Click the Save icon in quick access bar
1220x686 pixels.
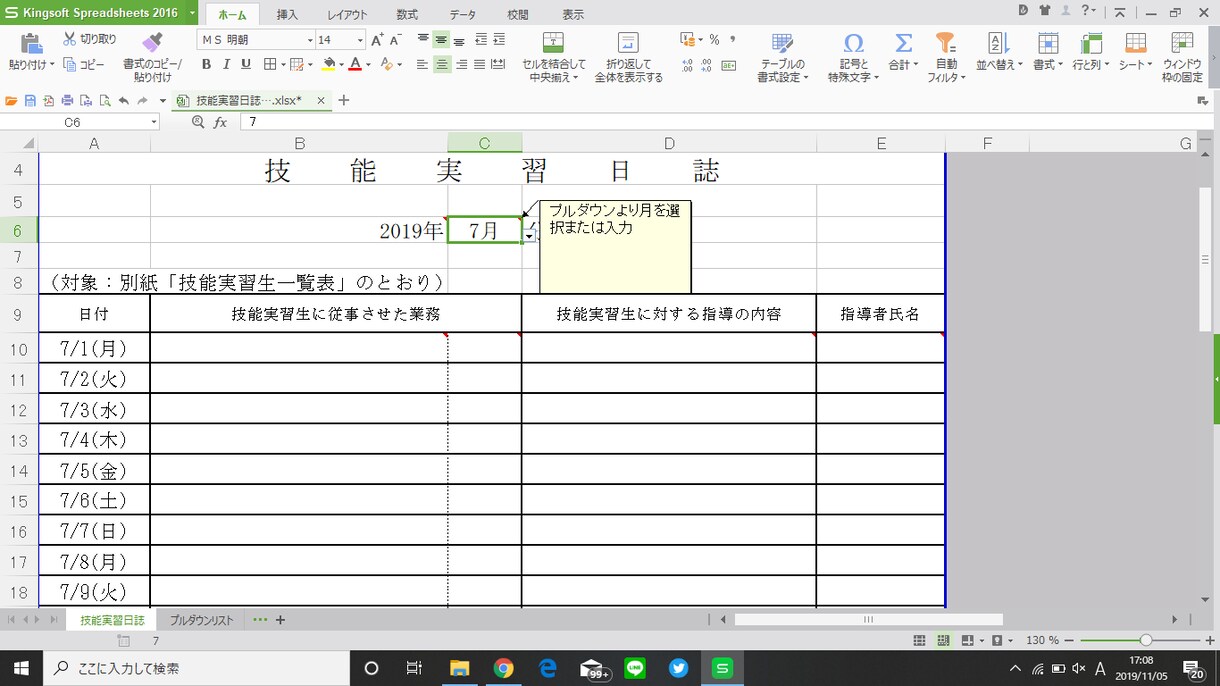point(30,101)
